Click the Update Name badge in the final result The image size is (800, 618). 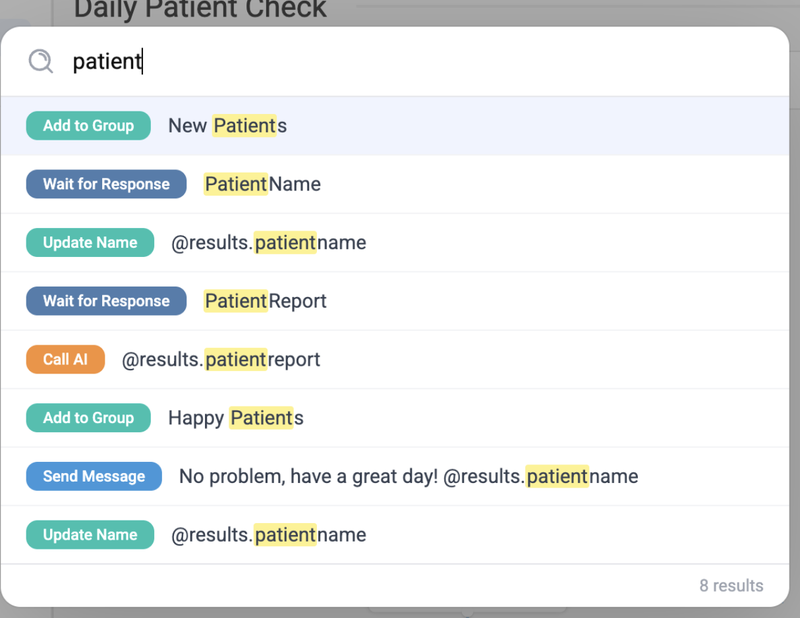(x=90, y=535)
